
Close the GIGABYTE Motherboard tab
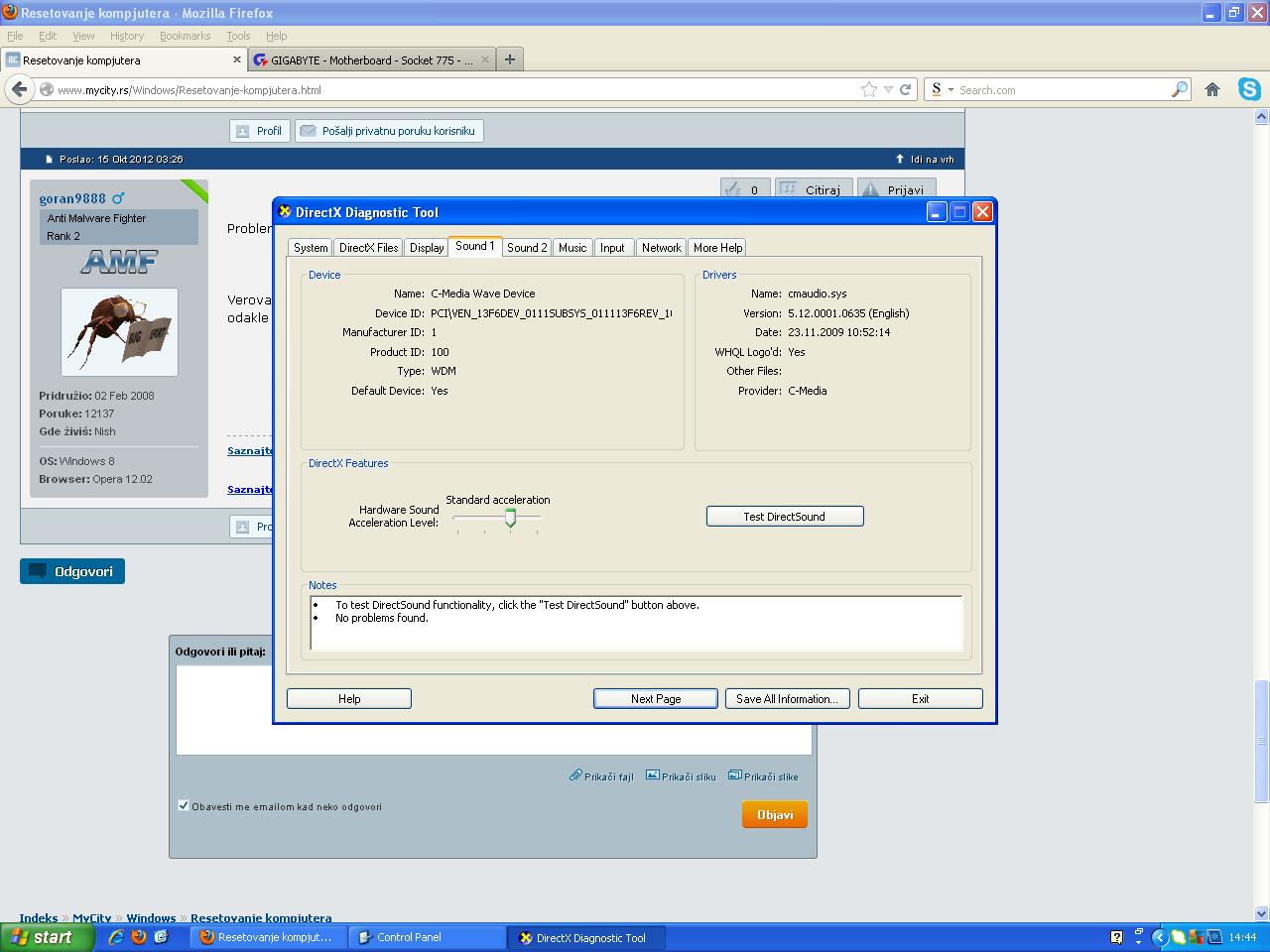485,59
